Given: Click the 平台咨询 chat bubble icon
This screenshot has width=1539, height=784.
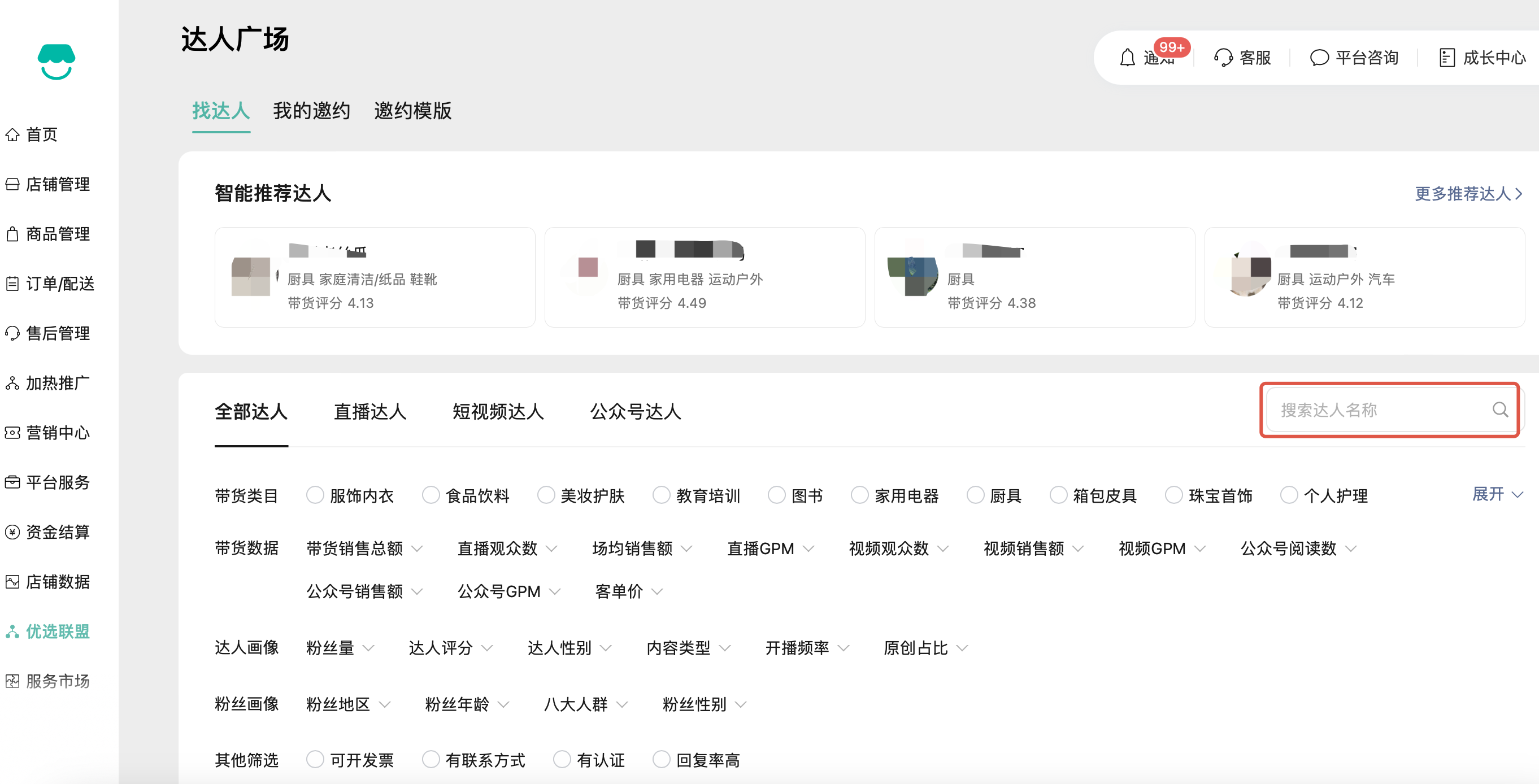Looking at the screenshot, I should pos(1319,58).
